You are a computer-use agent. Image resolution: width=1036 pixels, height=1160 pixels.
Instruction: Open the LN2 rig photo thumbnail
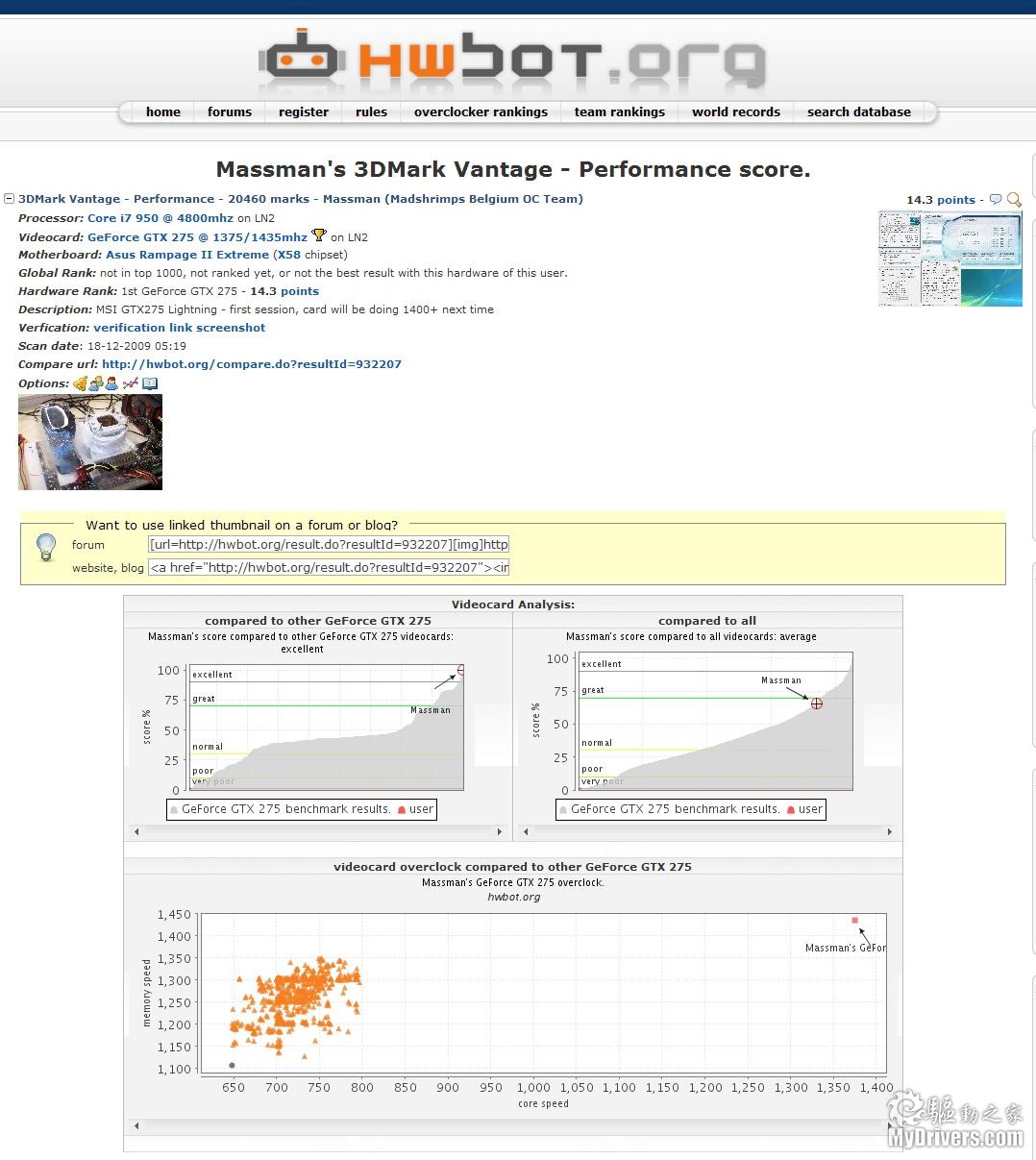90,442
